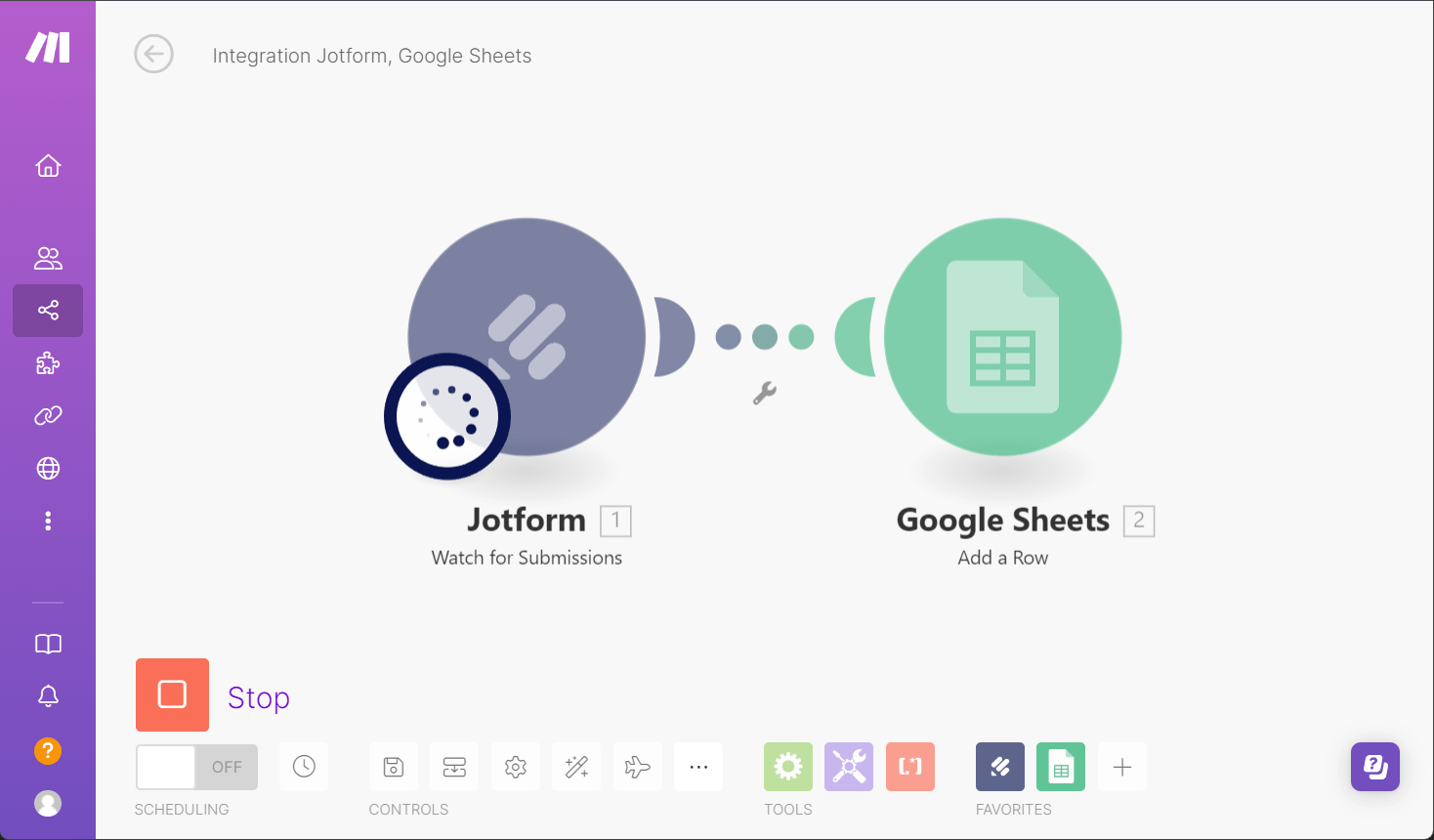Select the Jotform module circle
The image size is (1434, 840).
coord(527,337)
